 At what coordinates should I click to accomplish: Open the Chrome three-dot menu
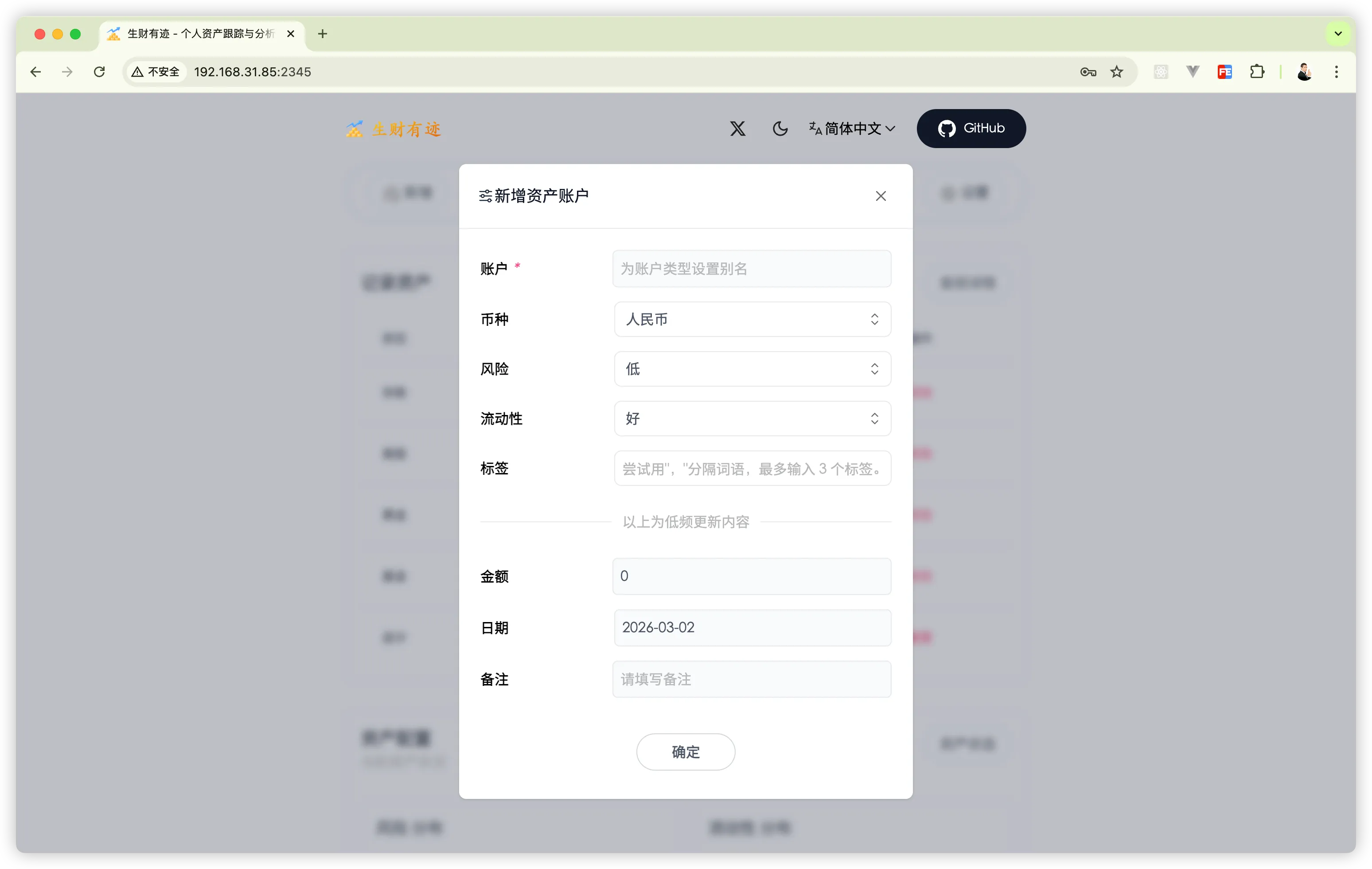coord(1336,72)
